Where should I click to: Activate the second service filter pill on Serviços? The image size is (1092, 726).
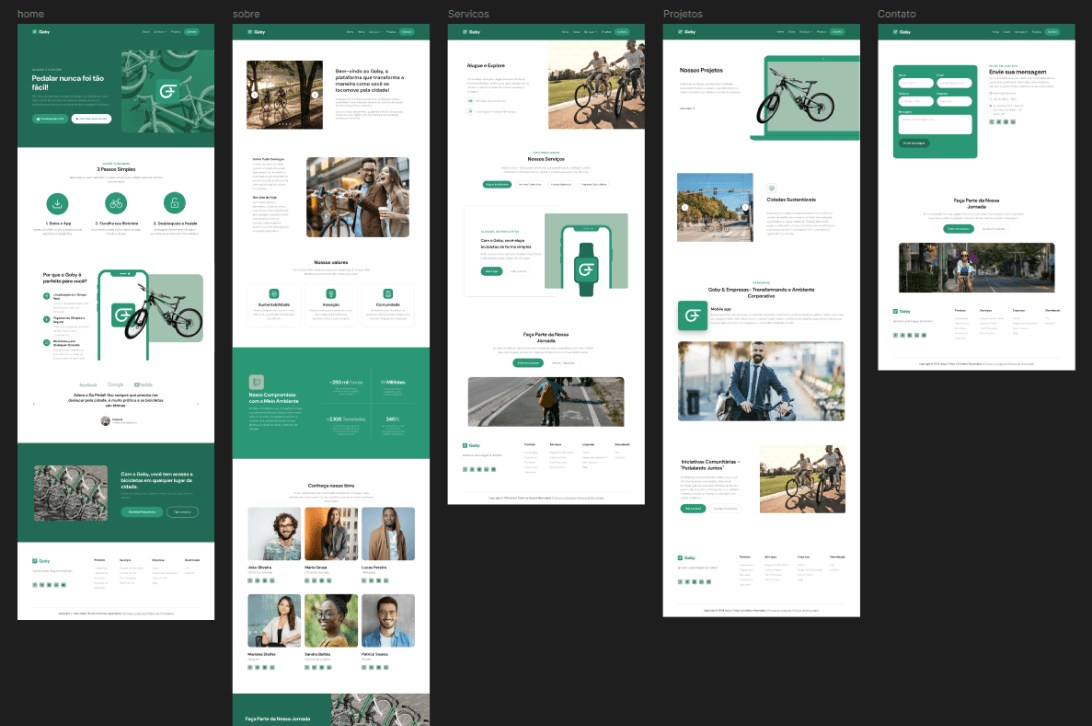[530, 184]
